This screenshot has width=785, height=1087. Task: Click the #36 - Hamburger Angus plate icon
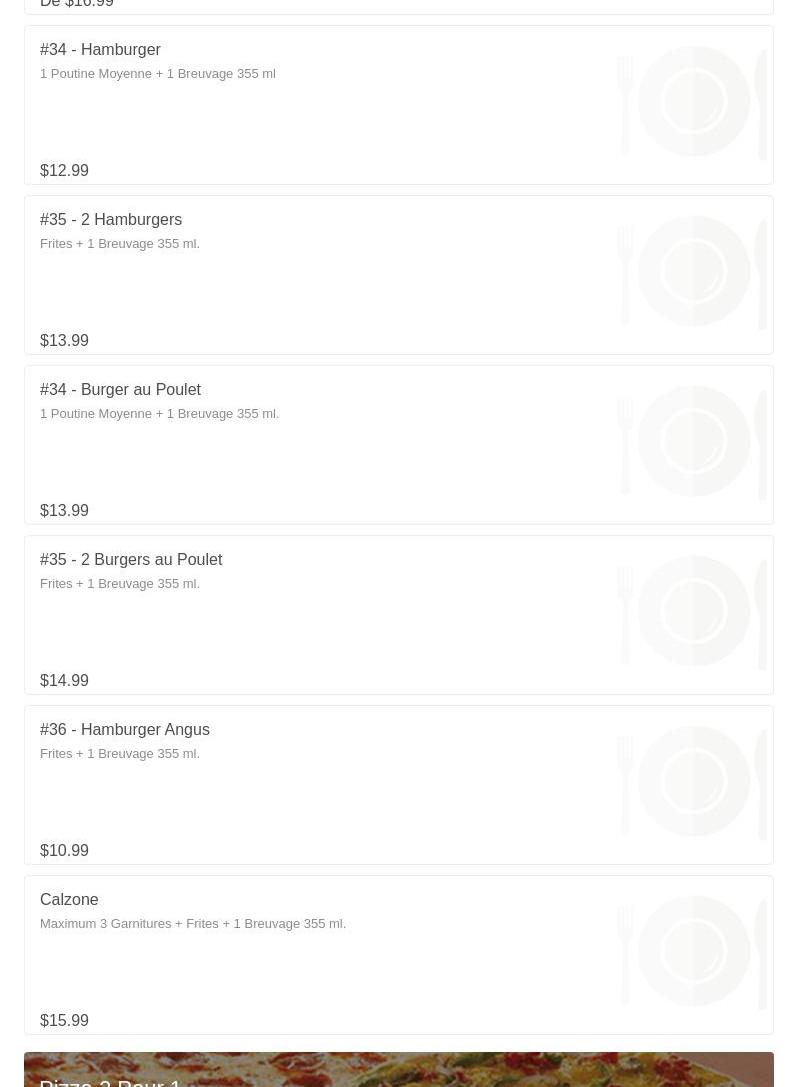coord(692,781)
